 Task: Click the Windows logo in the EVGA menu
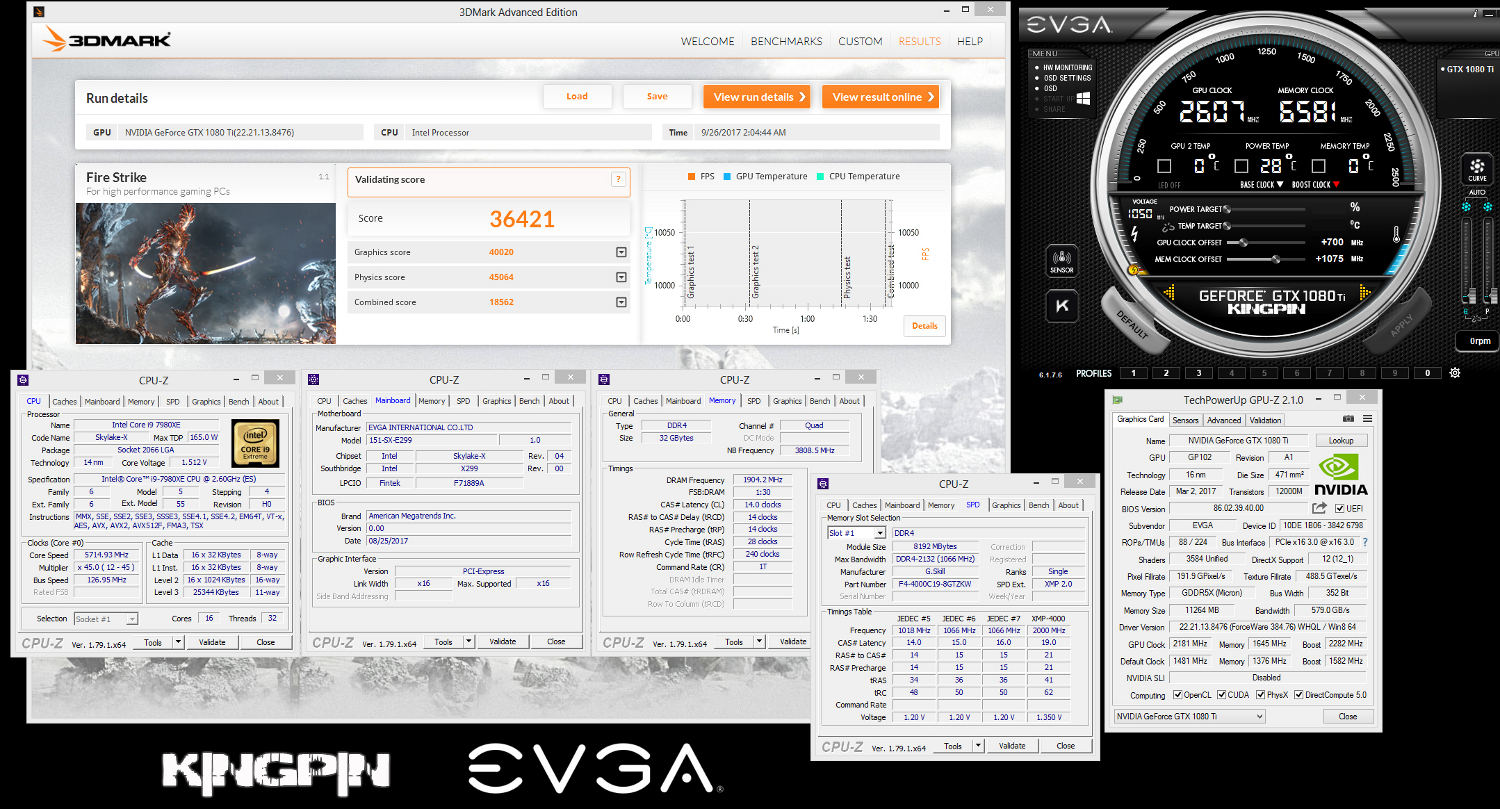(x=1082, y=99)
